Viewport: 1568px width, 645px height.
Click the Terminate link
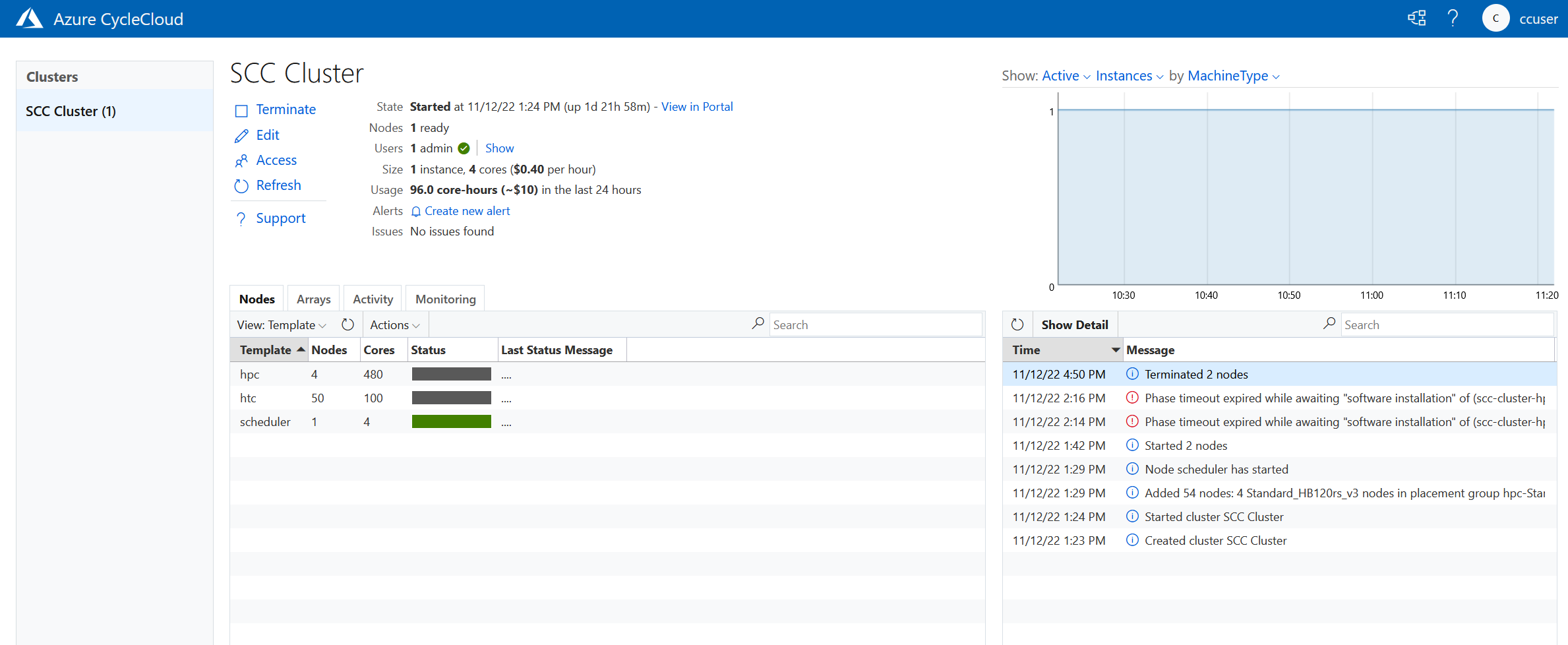[x=286, y=109]
